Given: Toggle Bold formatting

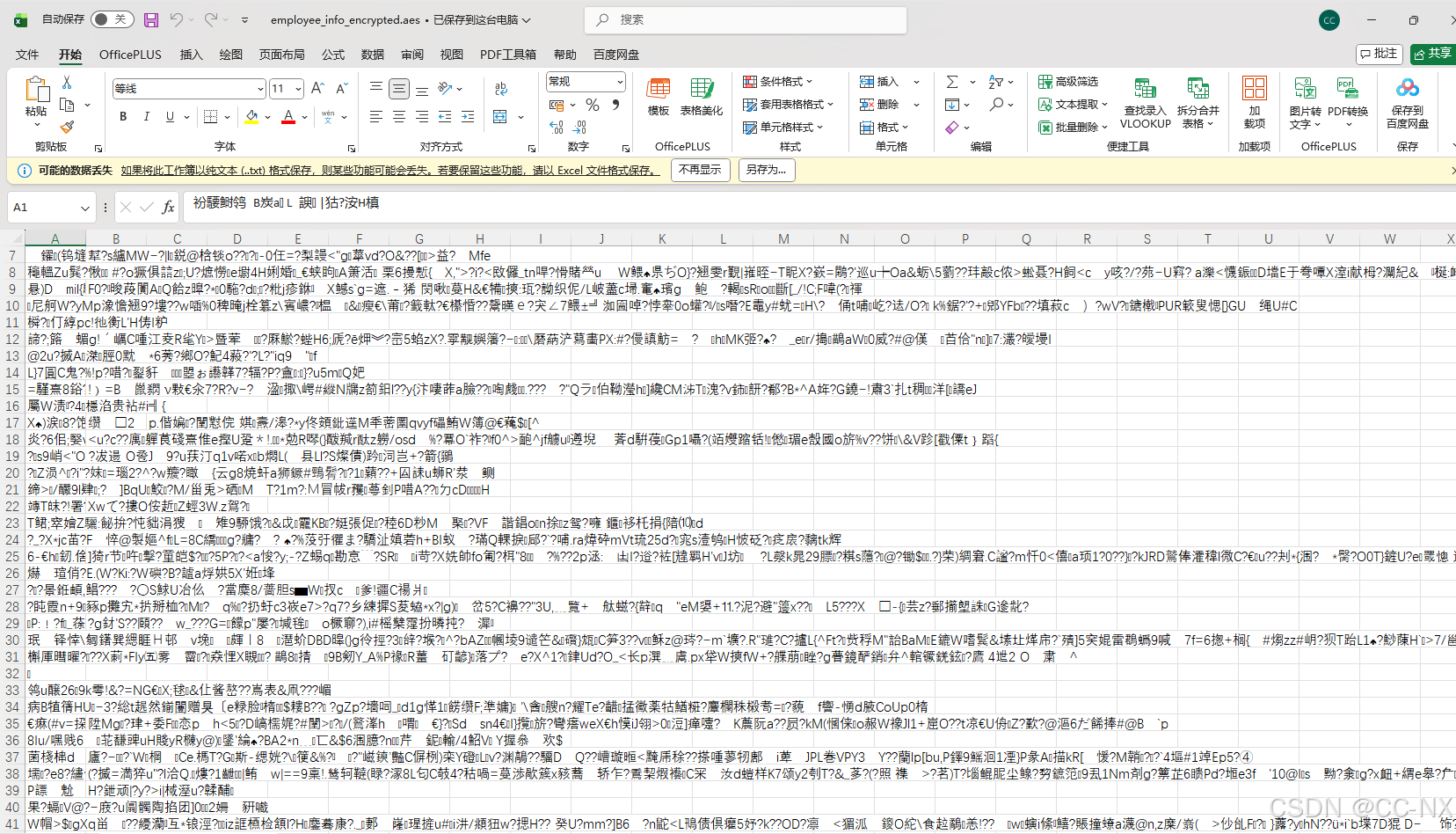Looking at the screenshot, I should (x=123, y=116).
